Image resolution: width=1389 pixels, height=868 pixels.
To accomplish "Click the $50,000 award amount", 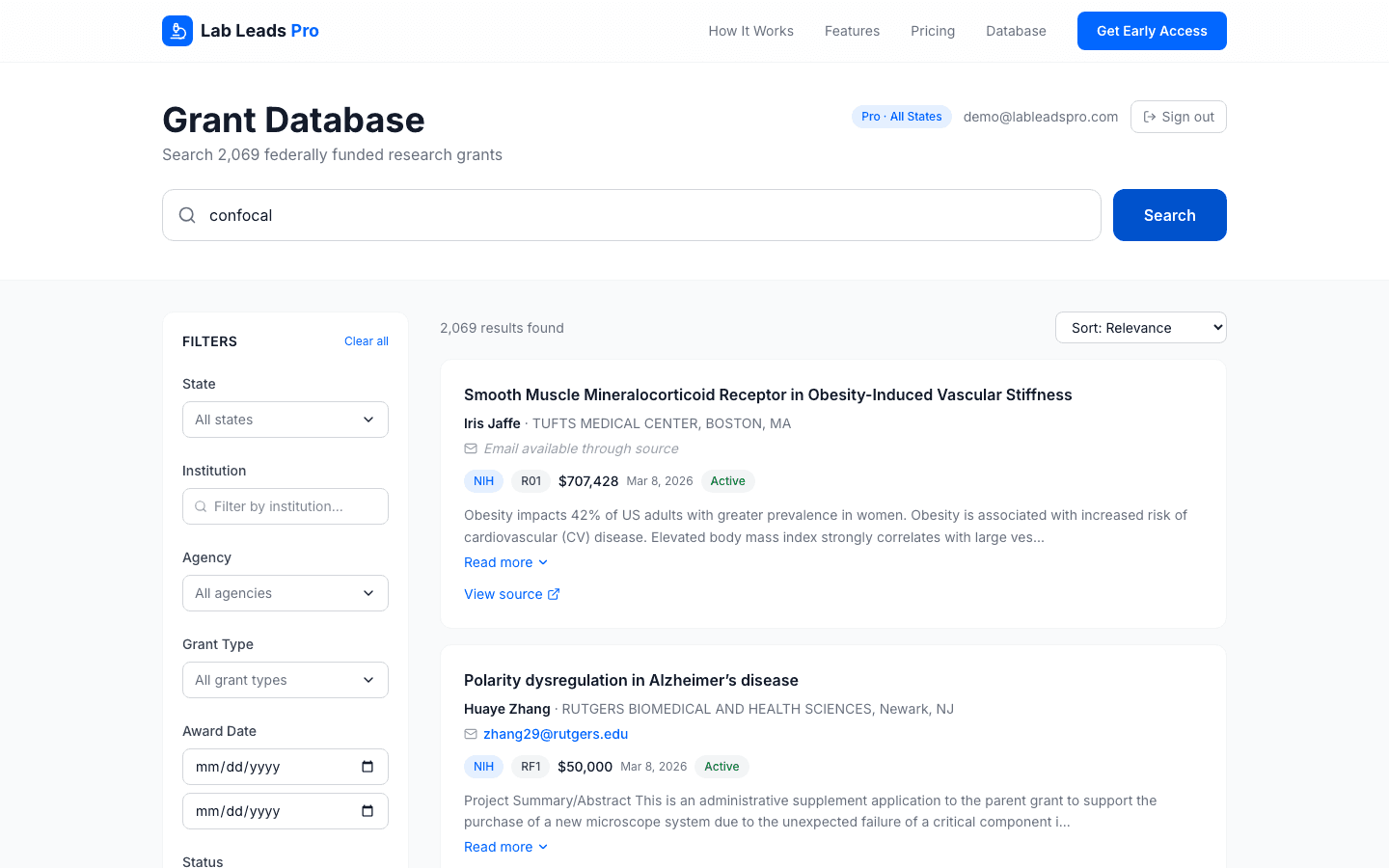I will coord(586,767).
